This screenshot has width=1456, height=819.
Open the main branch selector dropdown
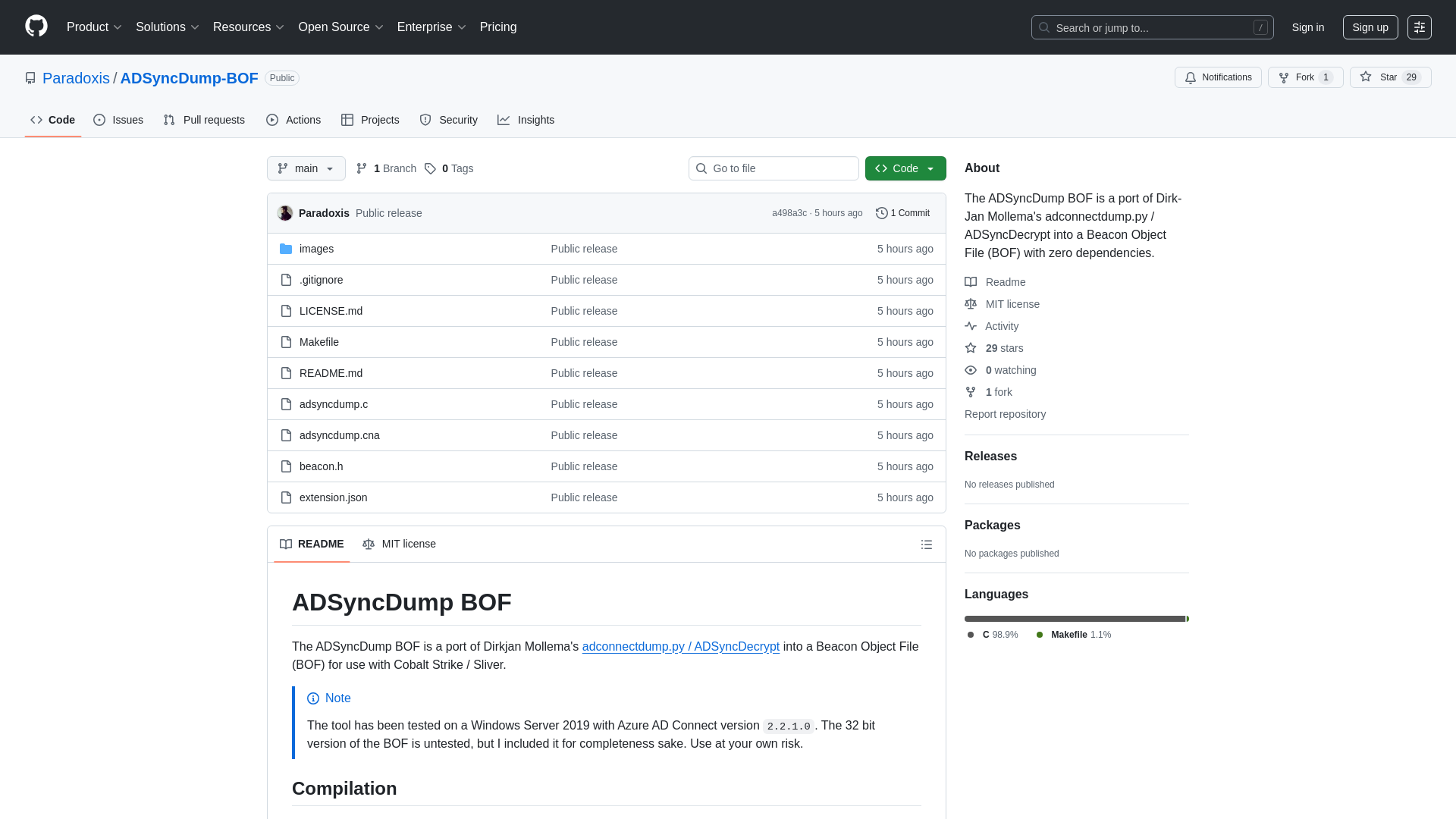click(306, 168)
